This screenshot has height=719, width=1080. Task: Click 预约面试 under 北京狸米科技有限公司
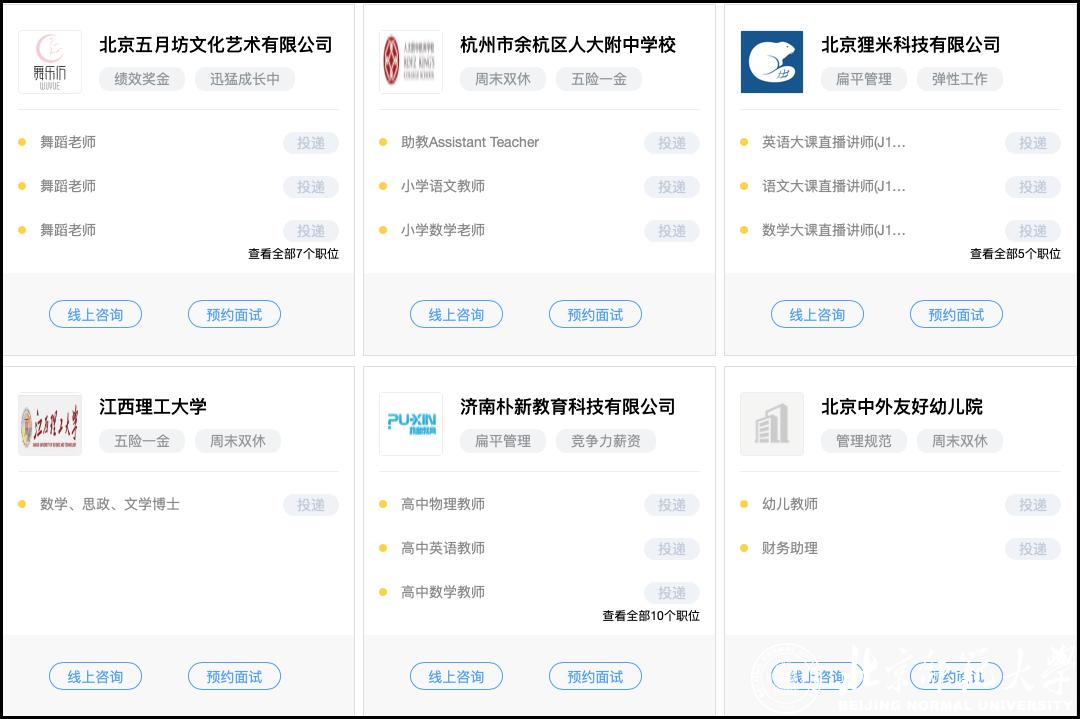[x=956, y=315]
